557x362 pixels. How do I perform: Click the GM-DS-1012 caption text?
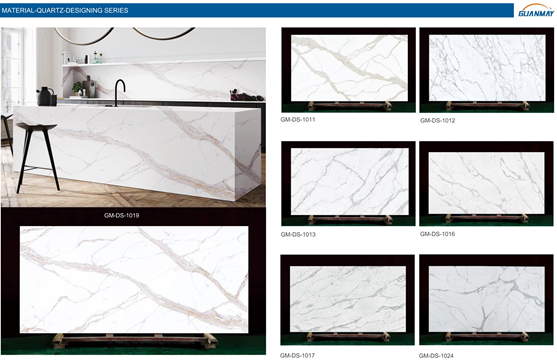point(437,120)
